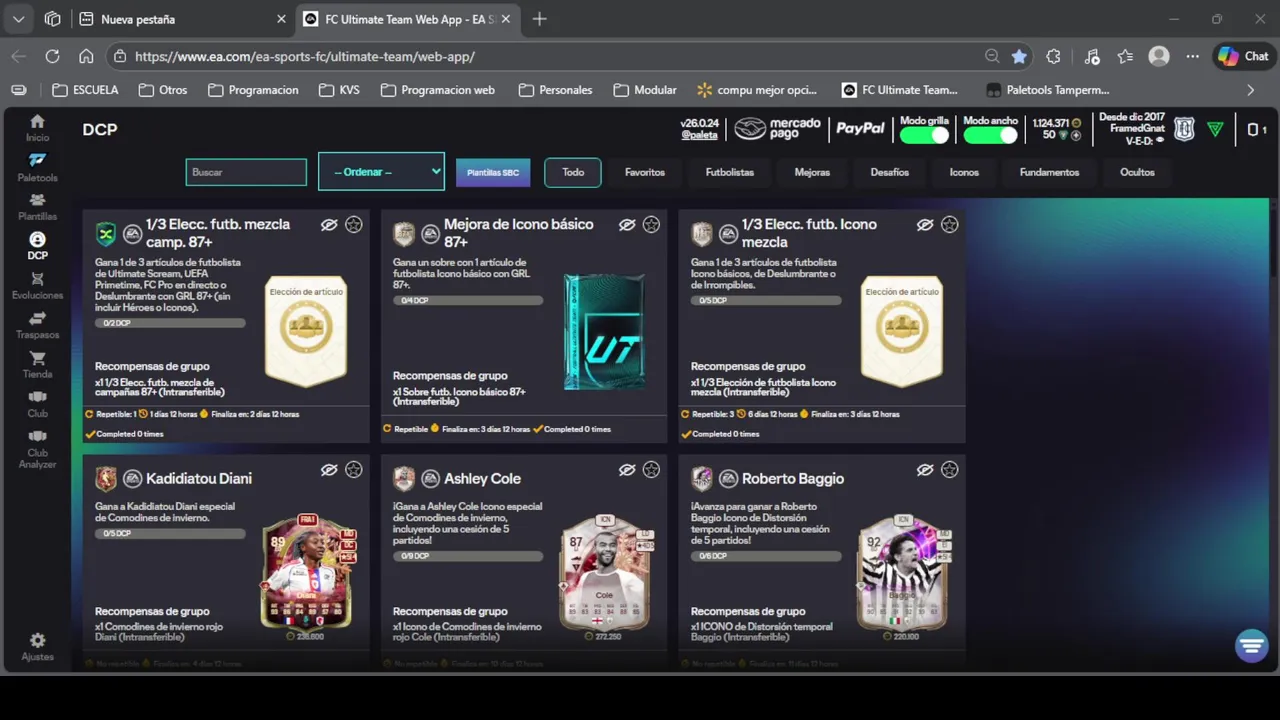Select the Todo filter tab

573,172
